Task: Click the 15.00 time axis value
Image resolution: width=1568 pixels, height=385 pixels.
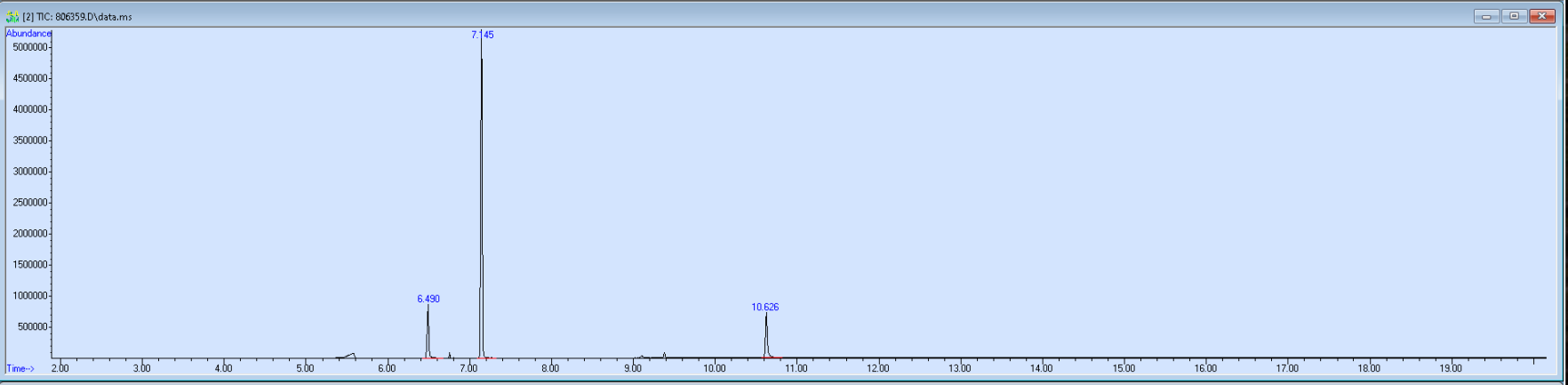Action: [x=1124, y=368]
